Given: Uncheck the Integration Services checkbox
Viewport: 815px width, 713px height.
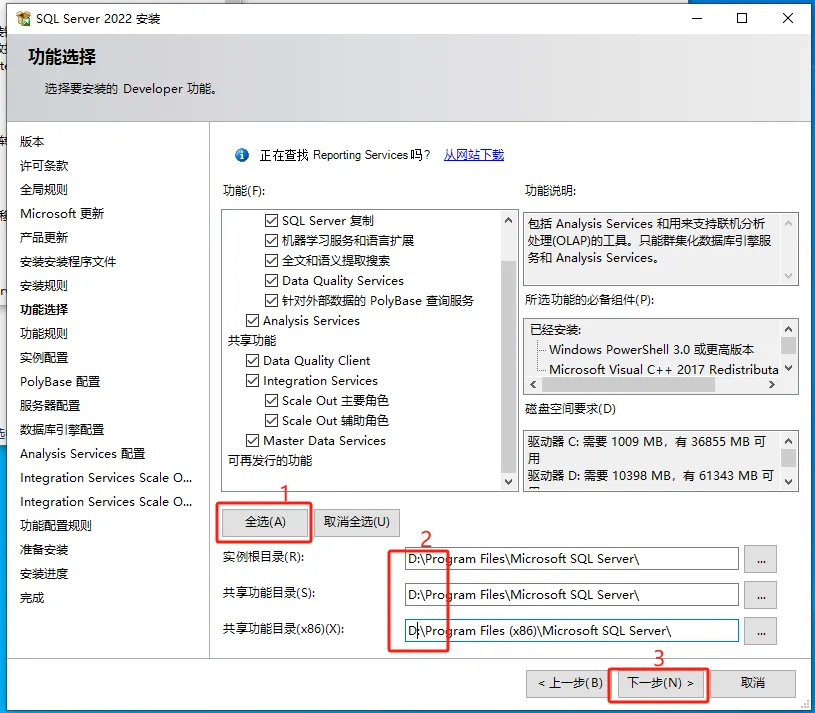Looking at the screenshot, I should point(253,380).
